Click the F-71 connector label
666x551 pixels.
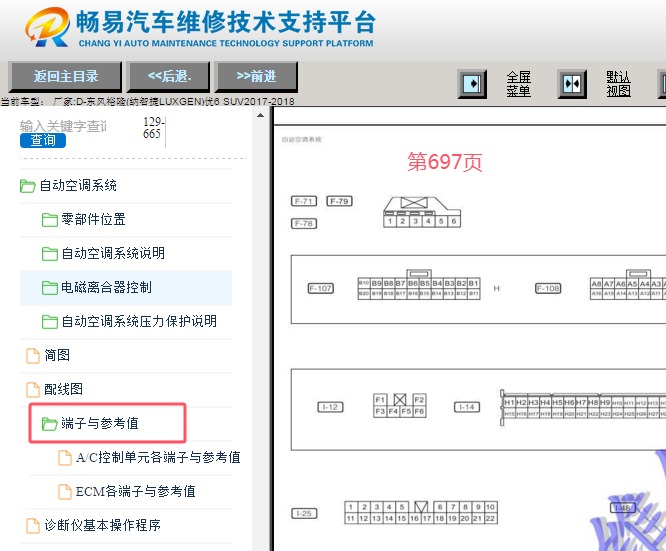[304, 201]
